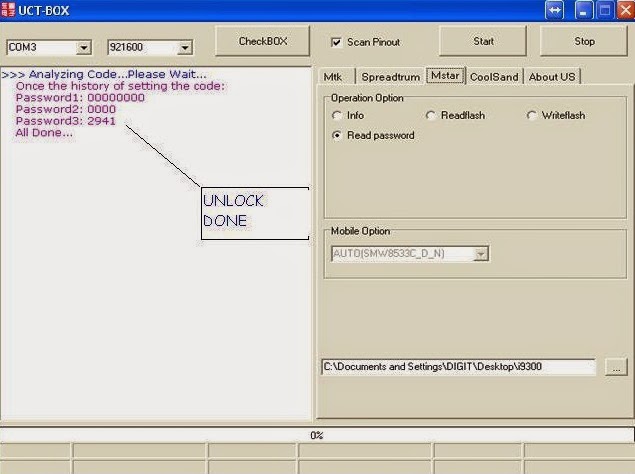Toggle the Scan Pinout checkbox
The image size is (635, 474).
point(336,42)
